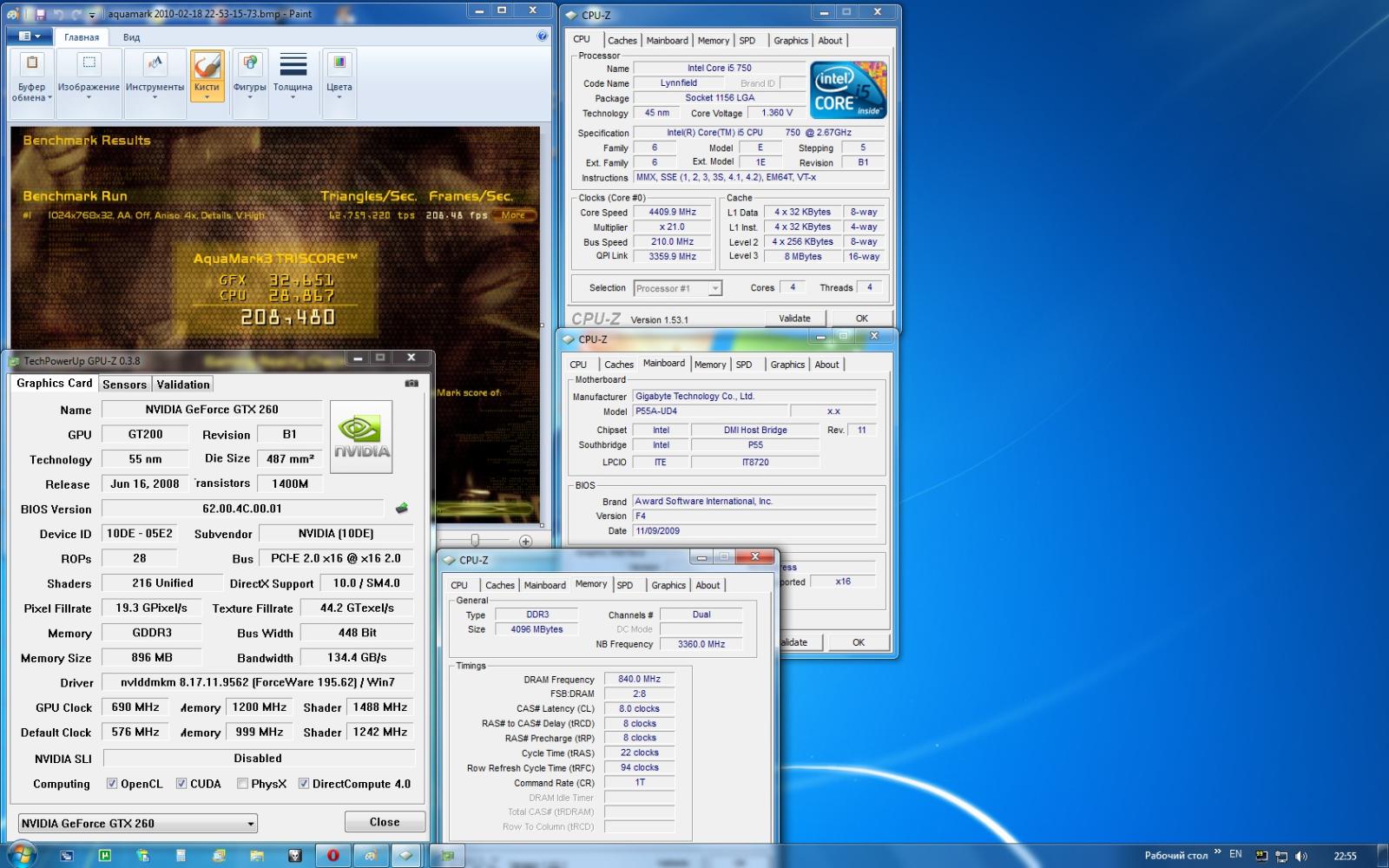Screen dimensions: 1389x868
Task: Toggle the CUDA checkbox in GPU-Z
Action: click(181, 783)
